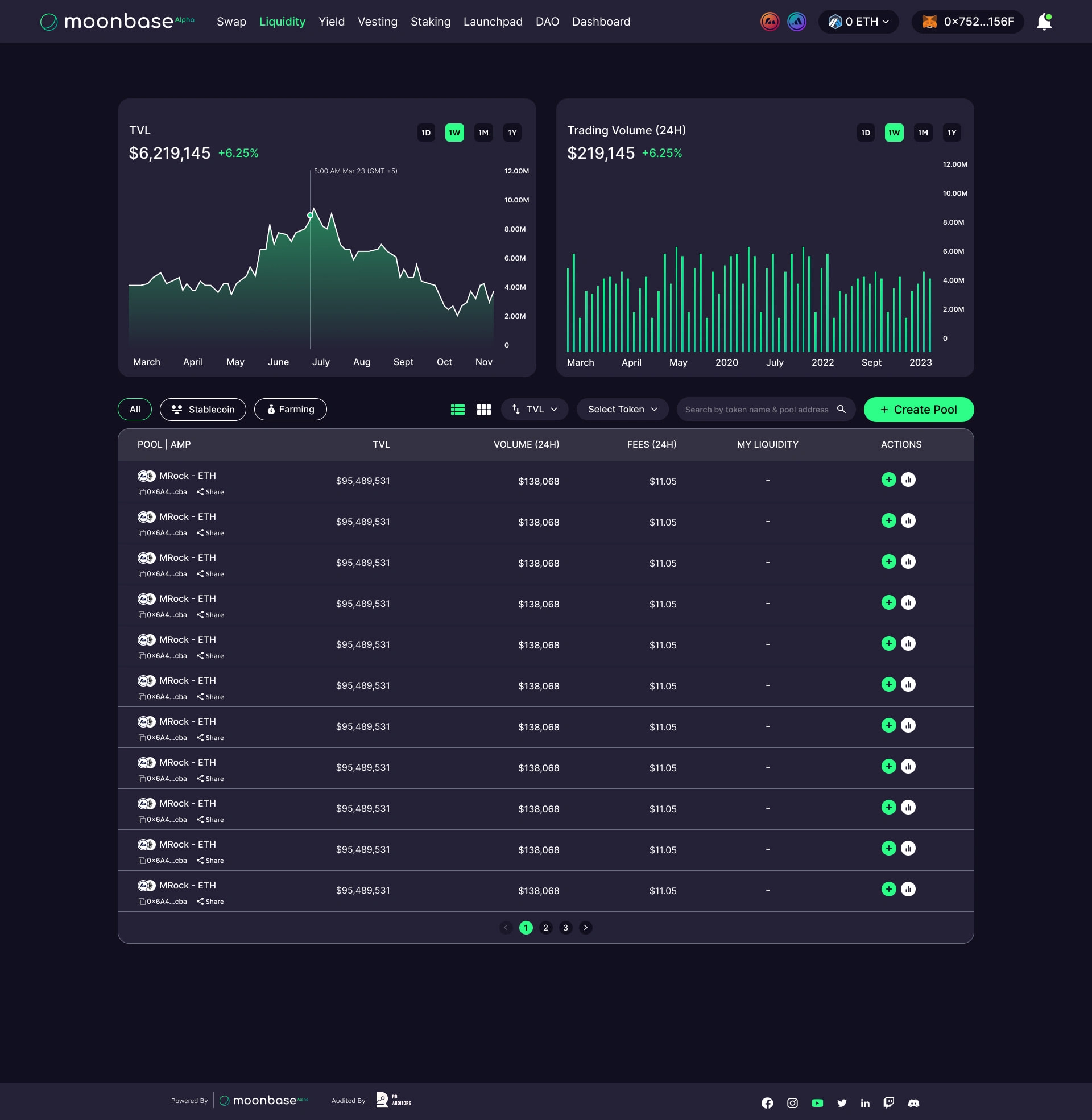The image size is (1092, 1120).
Task: Enable the Stablecoin filter
Action: click(x=203, y=410)
